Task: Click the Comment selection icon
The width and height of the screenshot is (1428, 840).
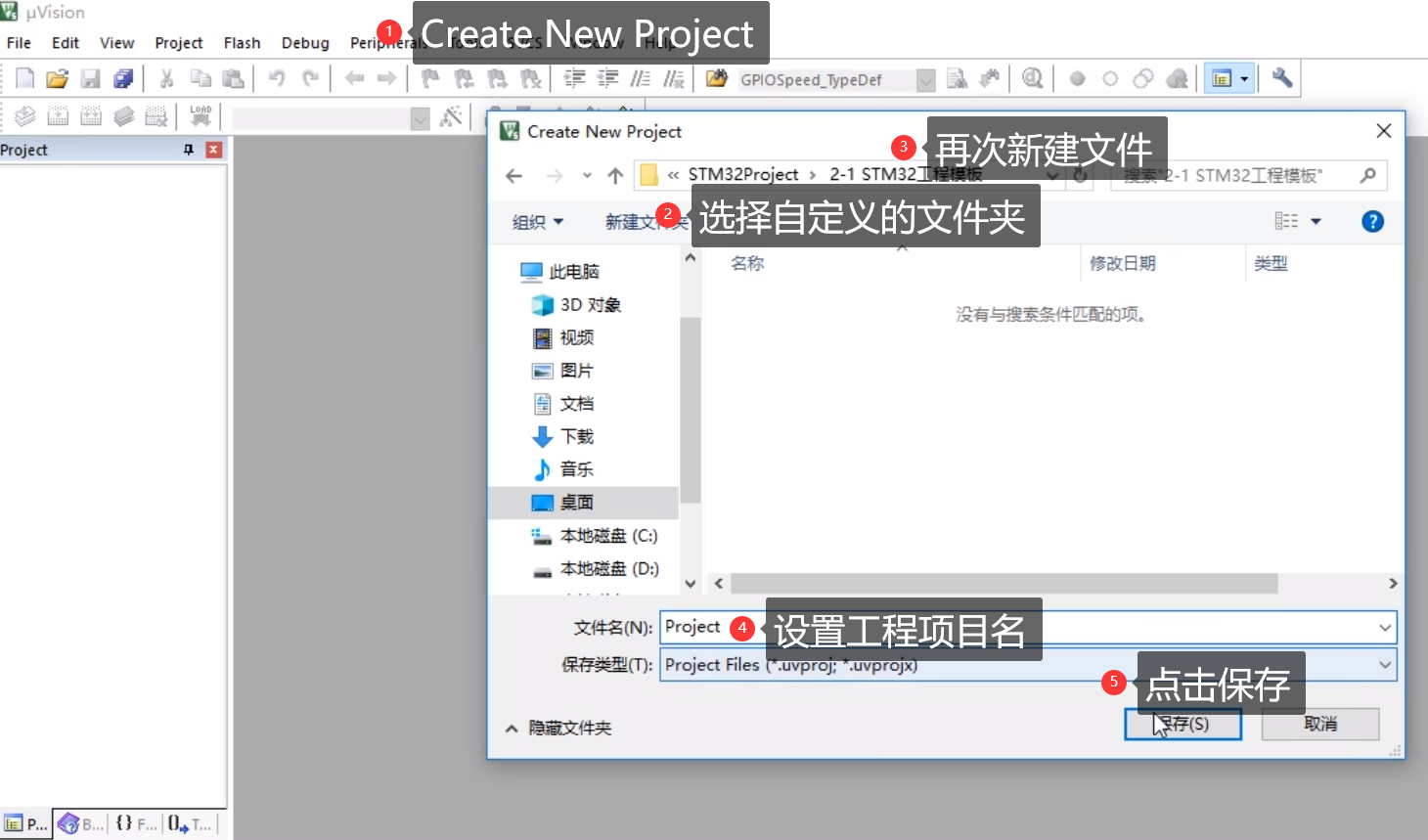Action: pos(641,79)
